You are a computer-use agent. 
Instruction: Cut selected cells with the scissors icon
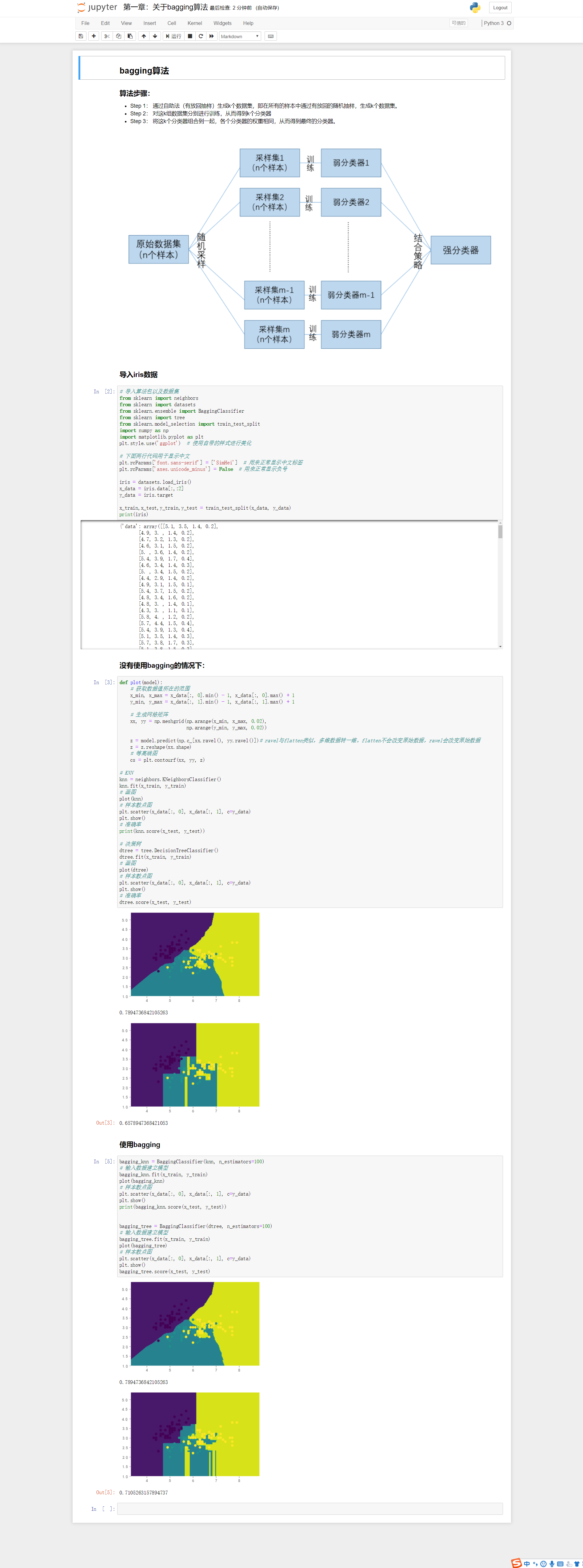pos(106,36)
